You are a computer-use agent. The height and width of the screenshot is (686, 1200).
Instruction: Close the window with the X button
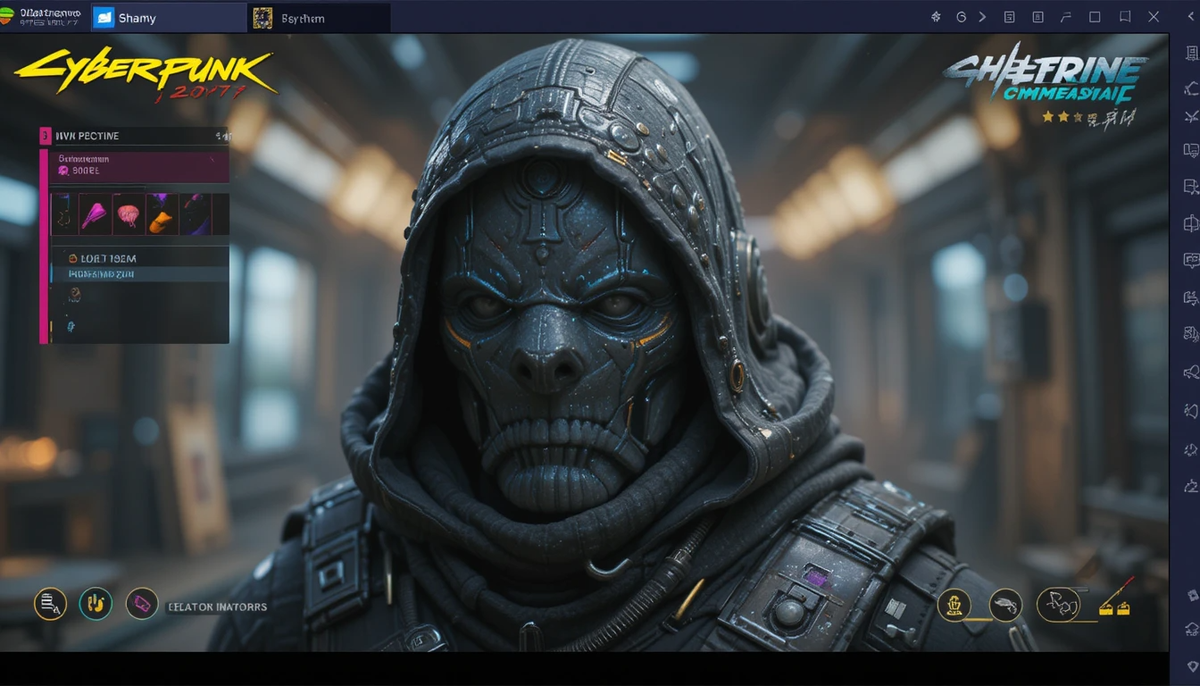pos(1155,17)
